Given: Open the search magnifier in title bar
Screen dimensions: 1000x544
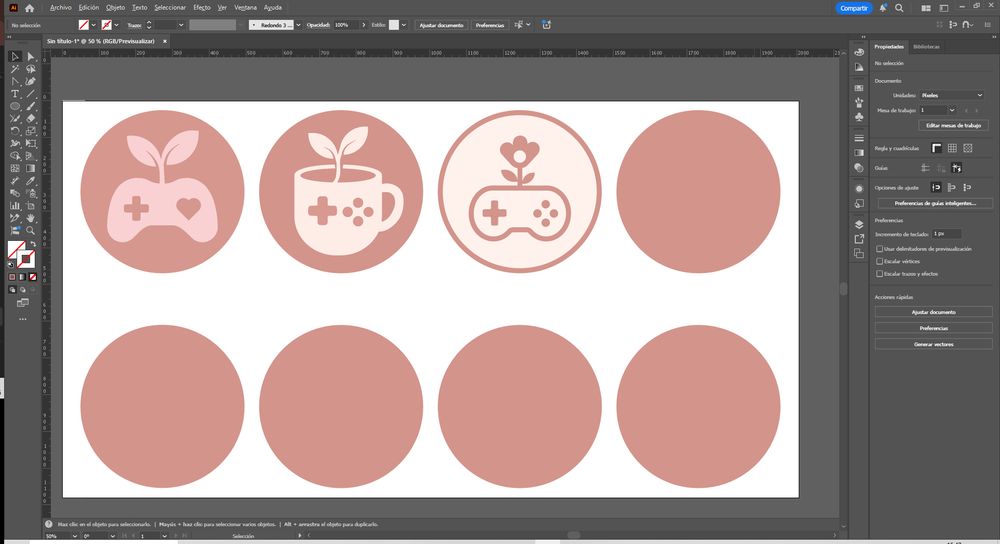Looking at the screenshot, I should tap(899, 8).
